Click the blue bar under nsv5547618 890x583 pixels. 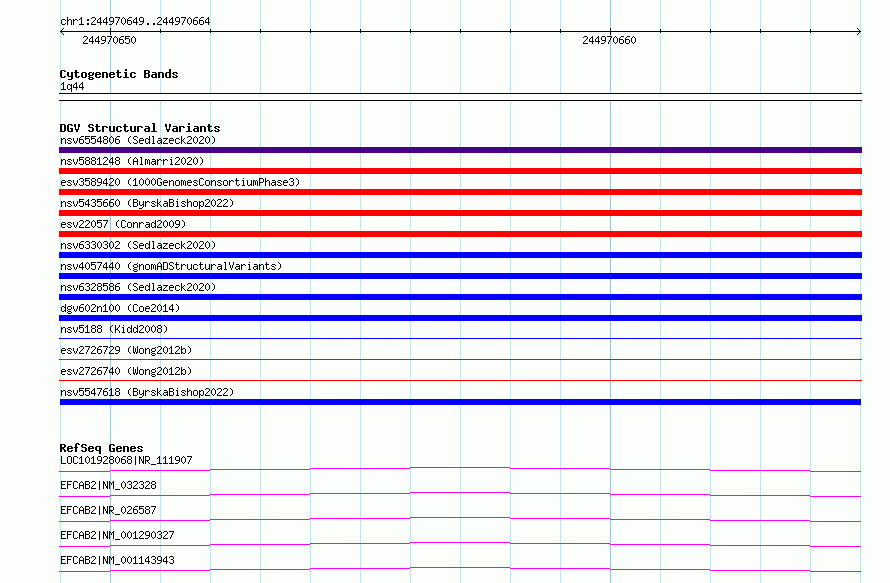(460, 402)
